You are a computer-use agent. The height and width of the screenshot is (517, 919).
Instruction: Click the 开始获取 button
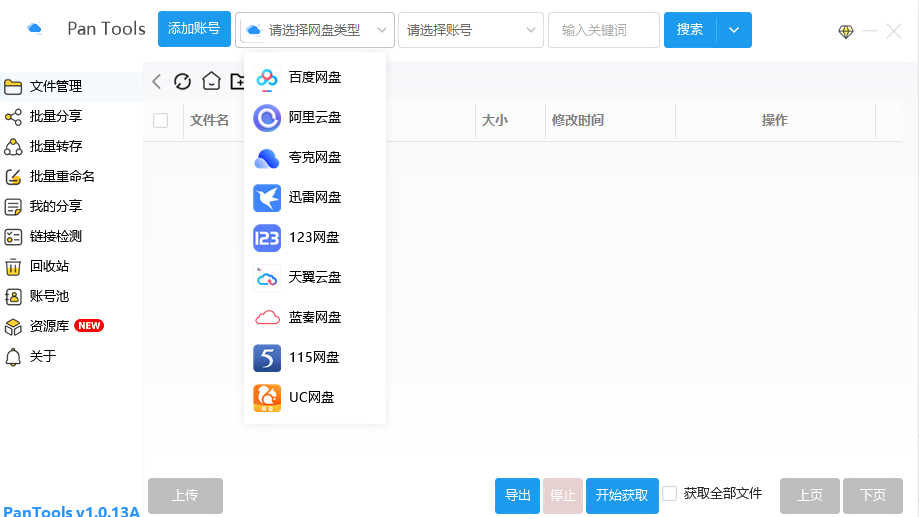pos(622,495)
